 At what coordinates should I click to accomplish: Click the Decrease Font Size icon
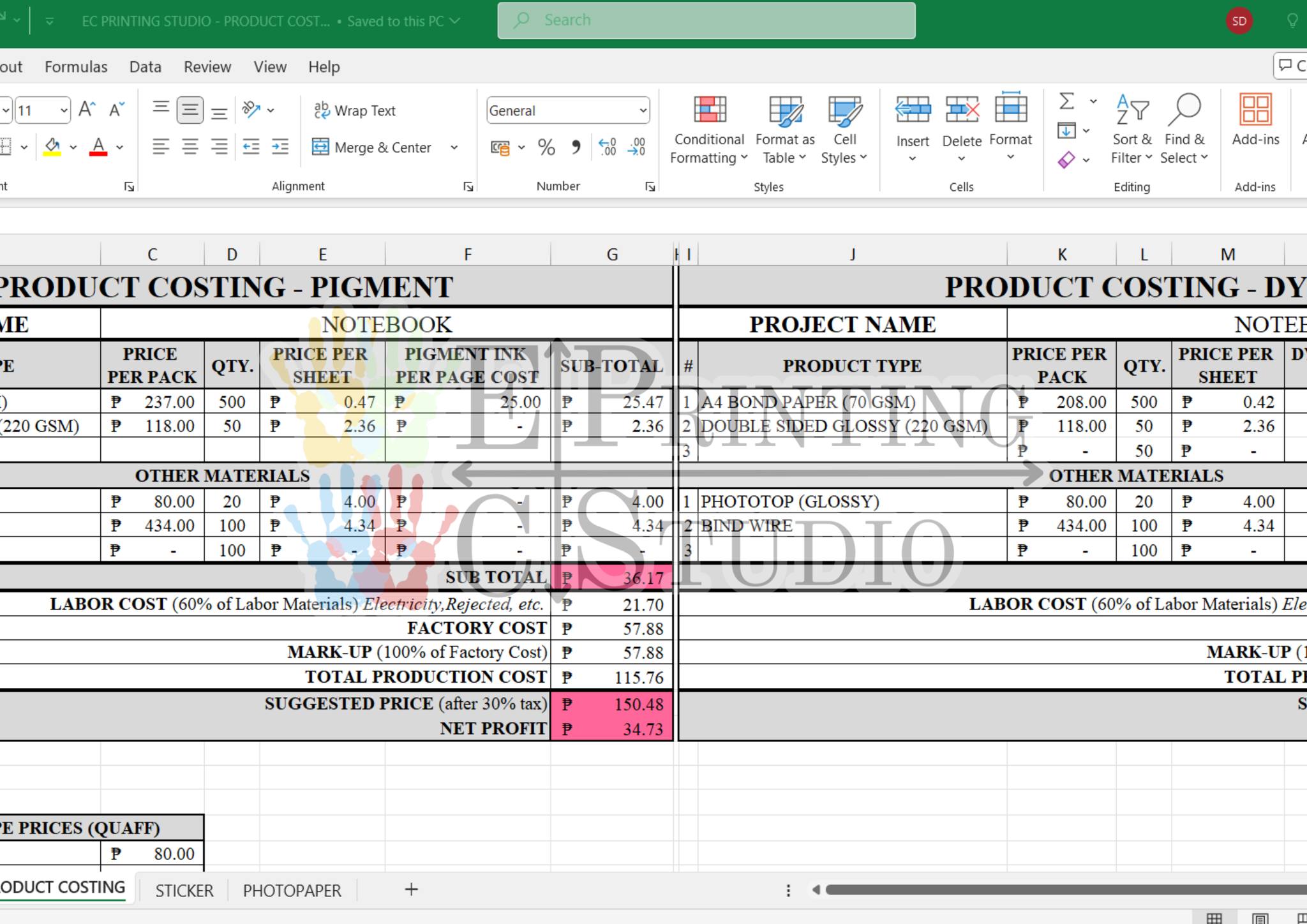[x=116, y=110]
